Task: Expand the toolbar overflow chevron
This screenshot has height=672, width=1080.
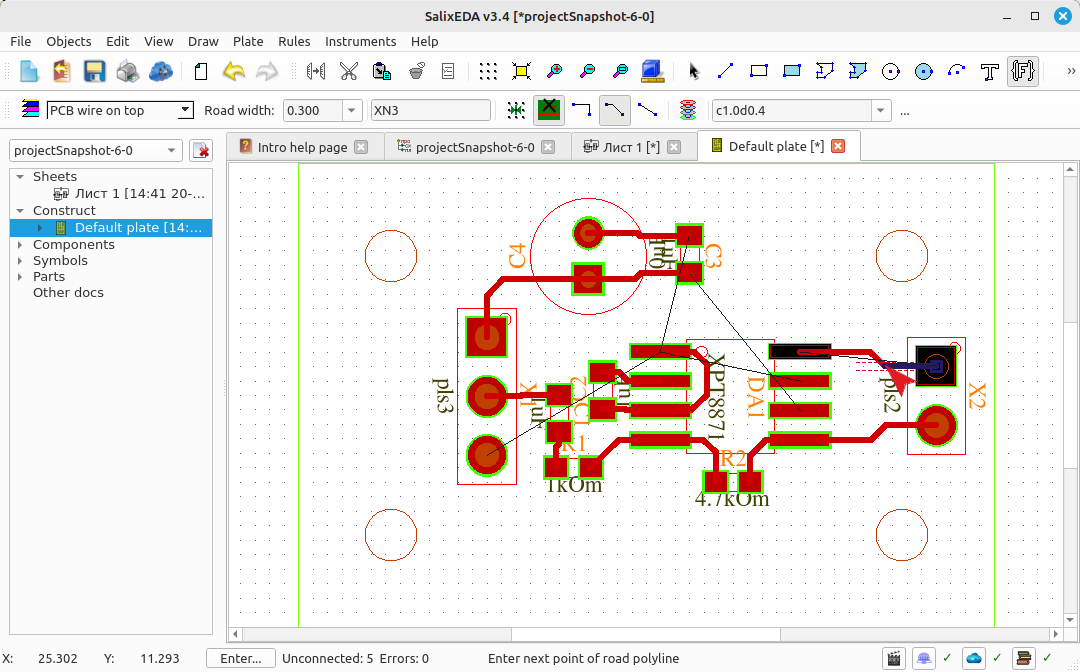Action: click(x=1070, y=71)
